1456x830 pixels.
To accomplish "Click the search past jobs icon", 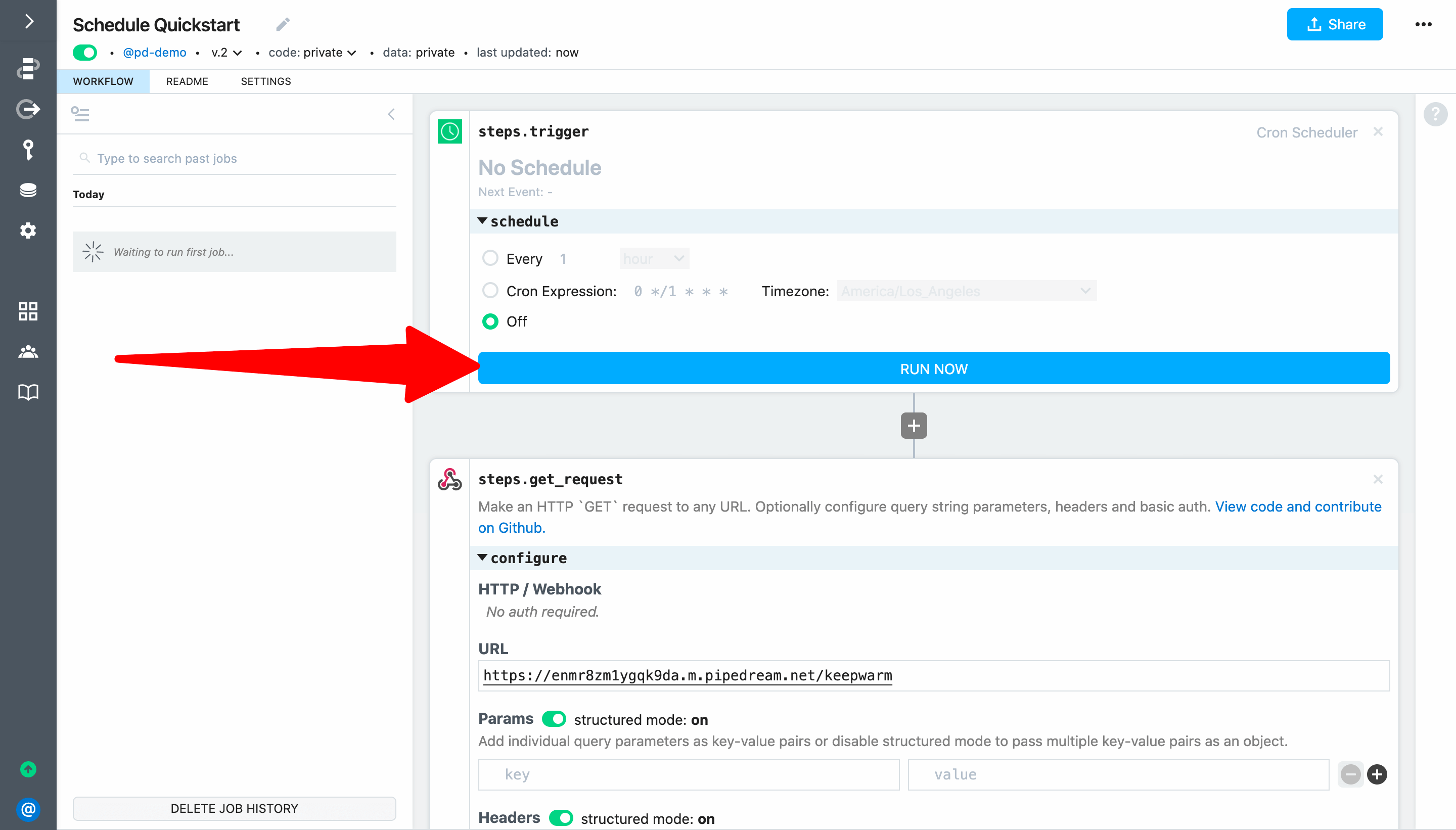I will point(85,158).
